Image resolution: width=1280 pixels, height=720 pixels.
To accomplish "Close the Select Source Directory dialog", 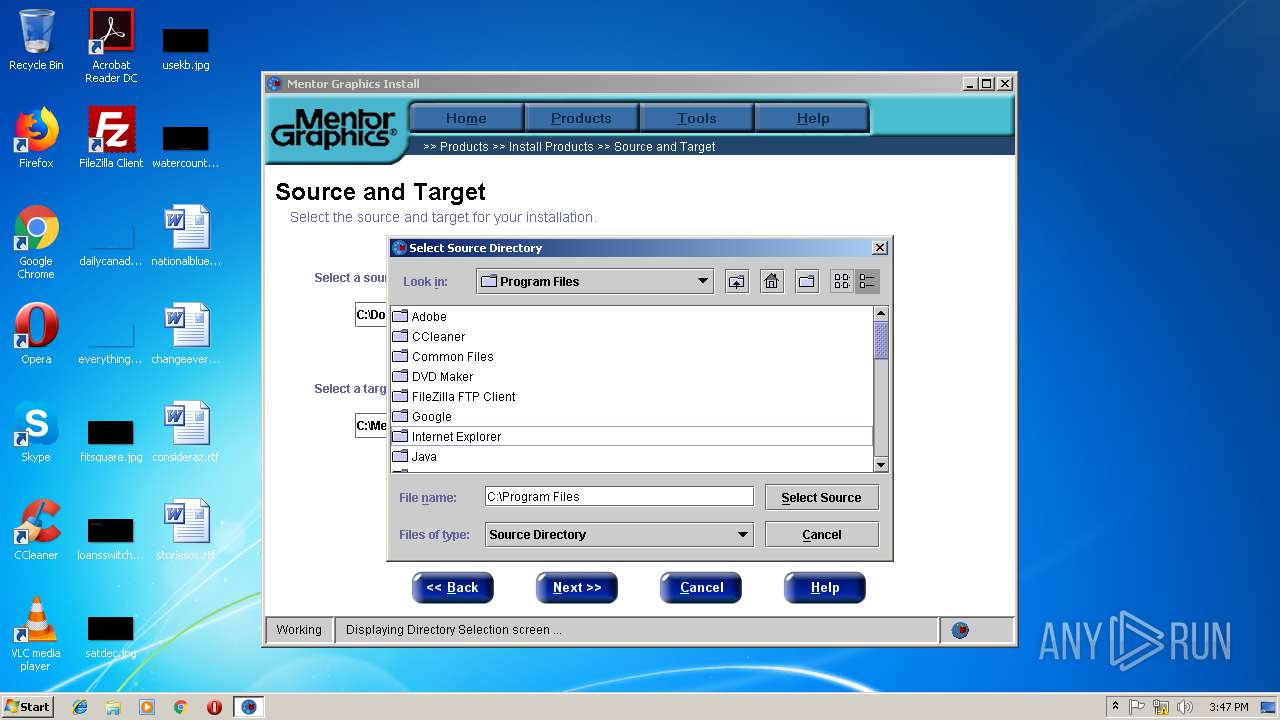I will [x=880, y=248].
